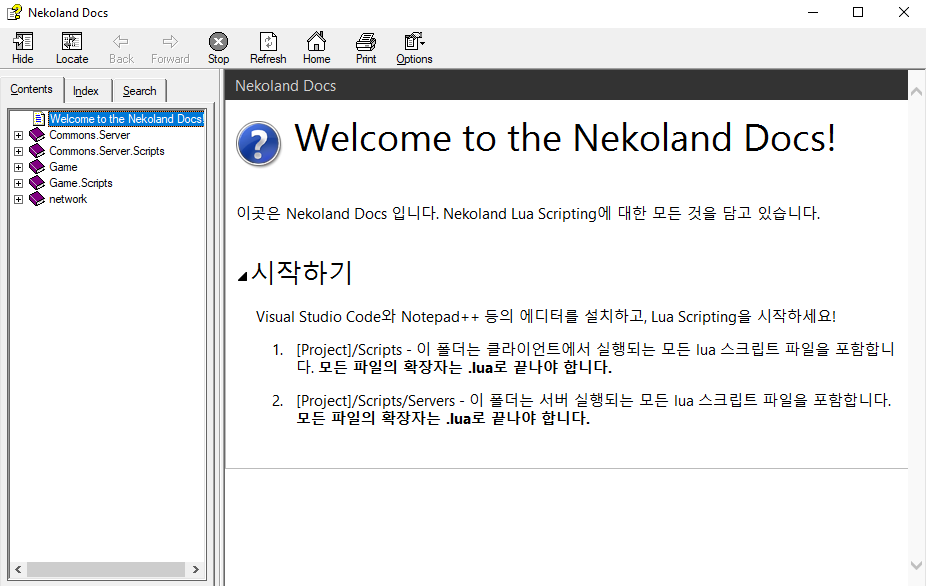Expand the Game.Scripts tree node

click(18, 183)
